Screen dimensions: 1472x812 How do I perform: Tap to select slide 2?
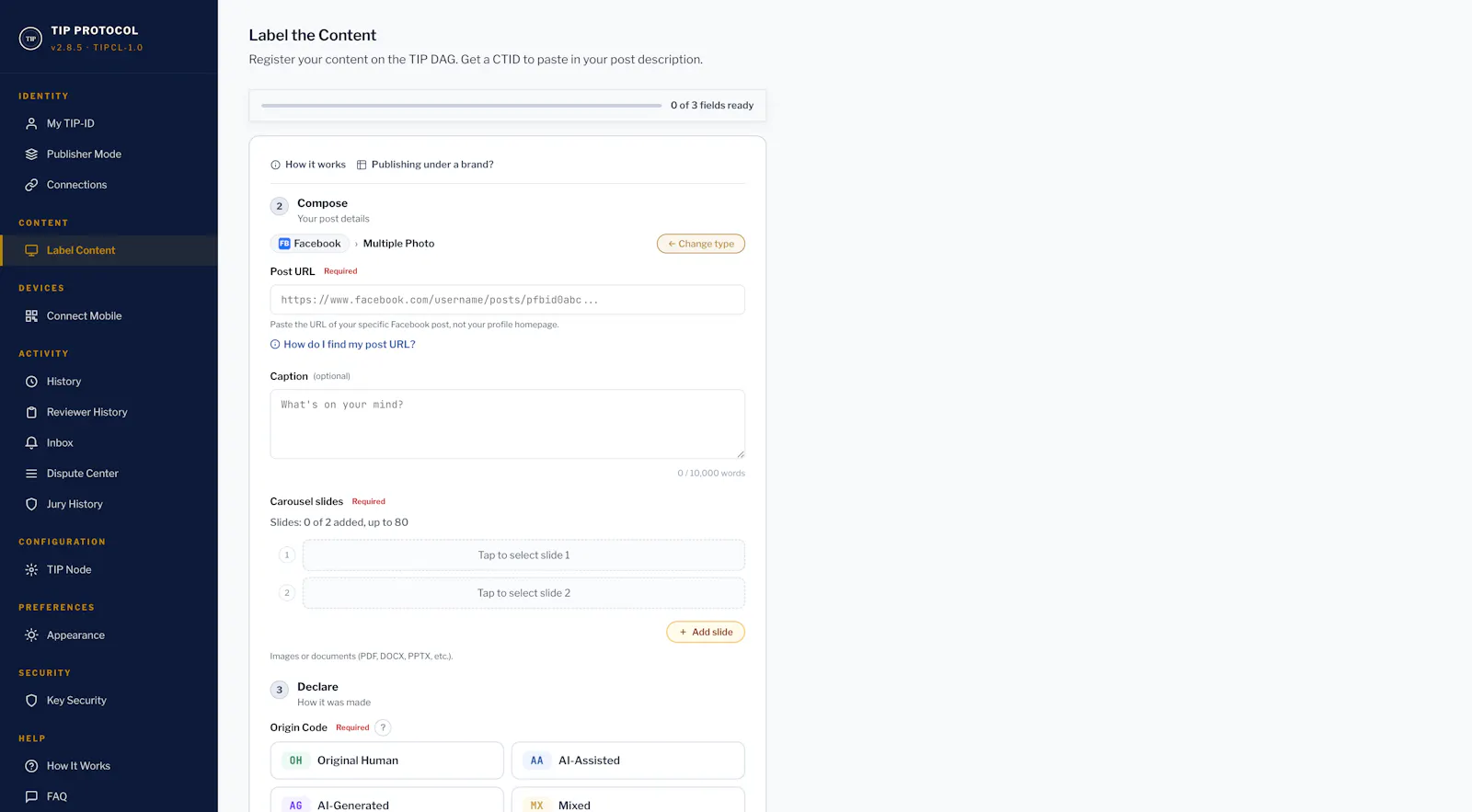[523, 593]
